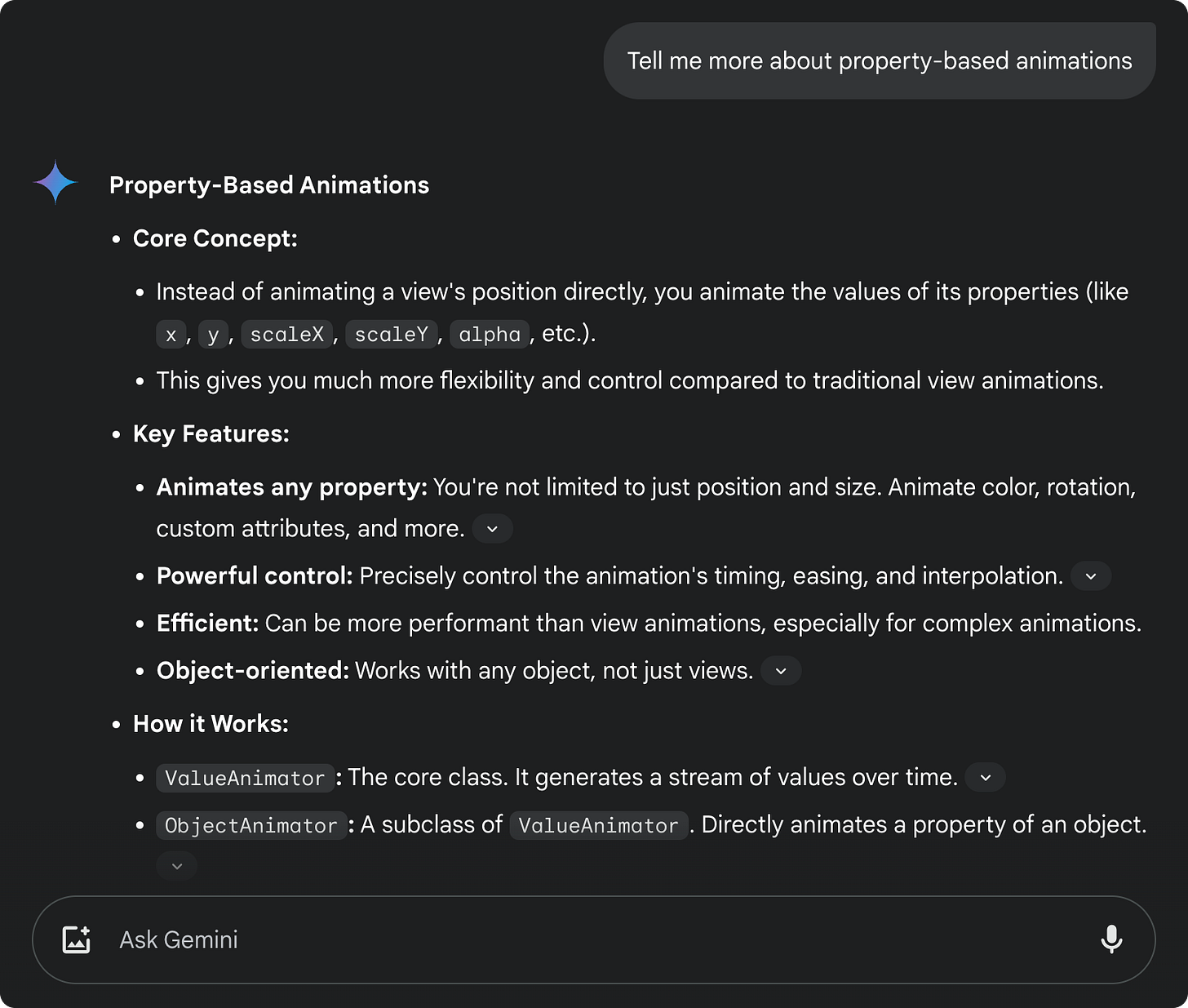Expand the "Animates any property" detail chevron
The image size is (1188, 1008).
tap(492, 529)
